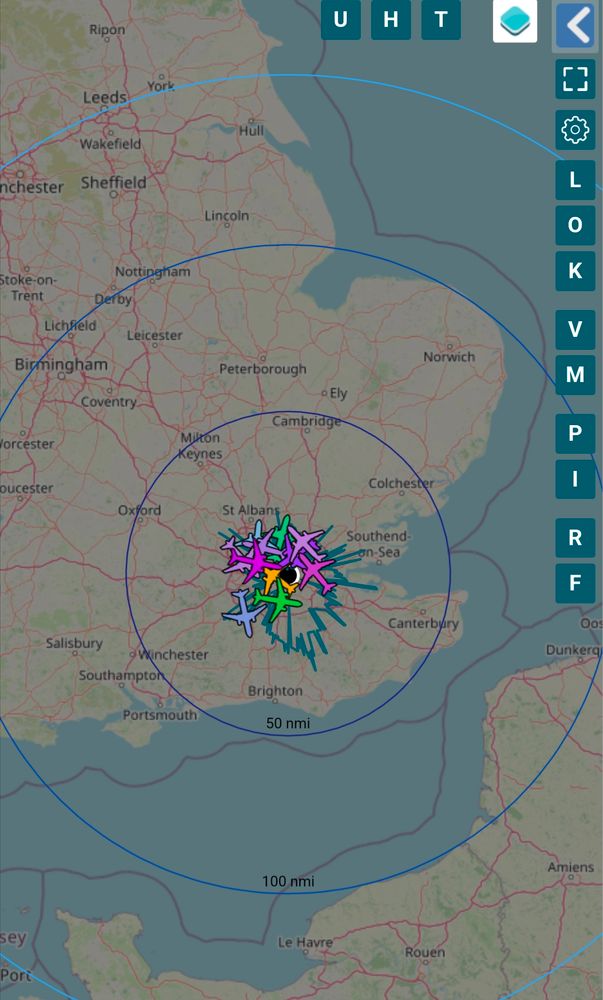603x1000 pixels.
Task: Open the settings gear
Action: [x=575, y=130]
